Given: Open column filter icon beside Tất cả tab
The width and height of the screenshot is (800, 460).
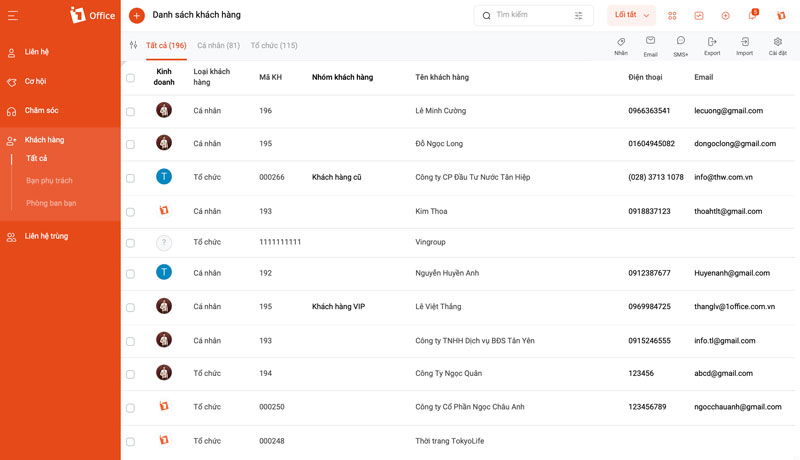Looking at the screenshot, I should click(x=133, y=45).
